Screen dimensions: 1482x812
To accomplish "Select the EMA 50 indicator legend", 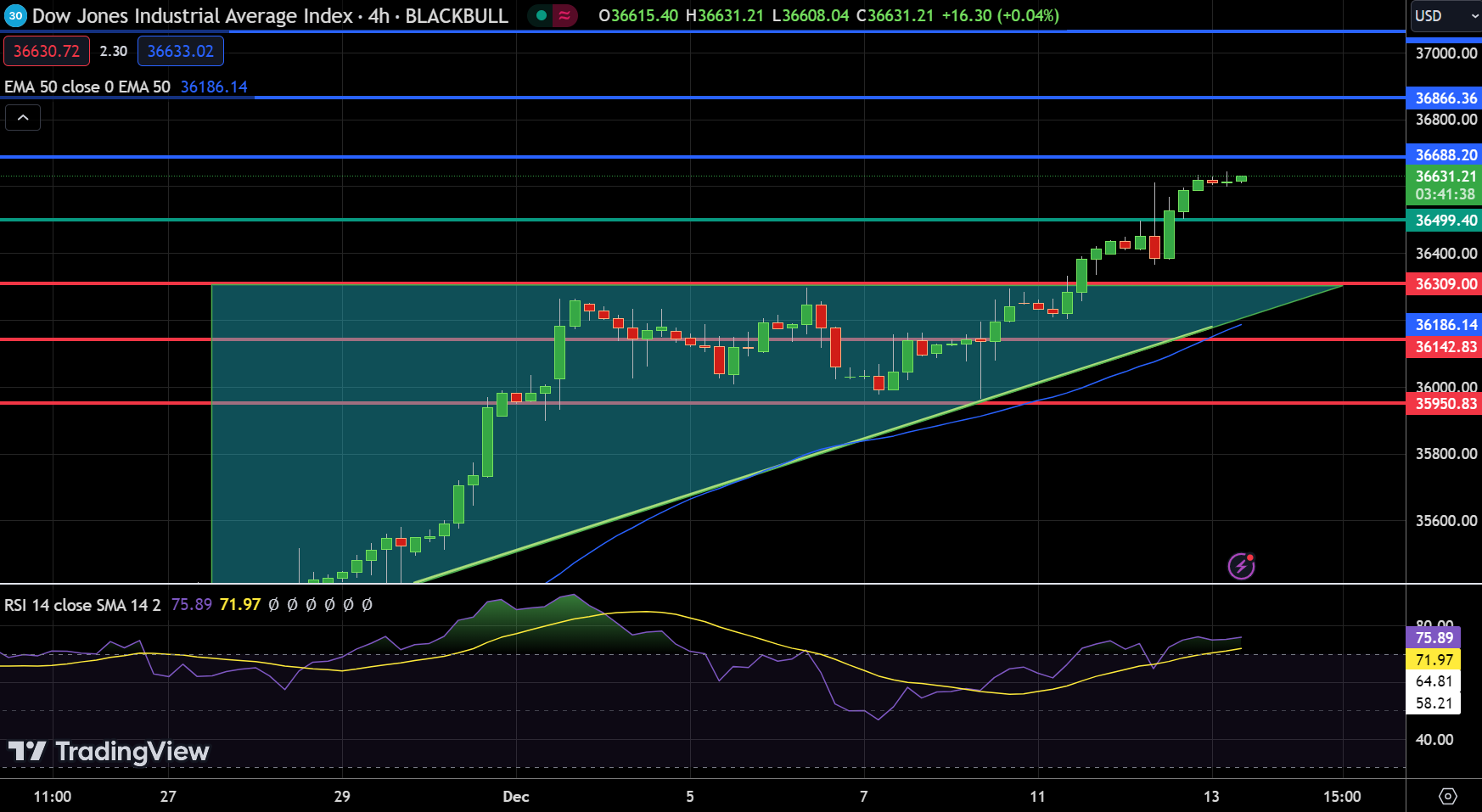I will 87,87.
